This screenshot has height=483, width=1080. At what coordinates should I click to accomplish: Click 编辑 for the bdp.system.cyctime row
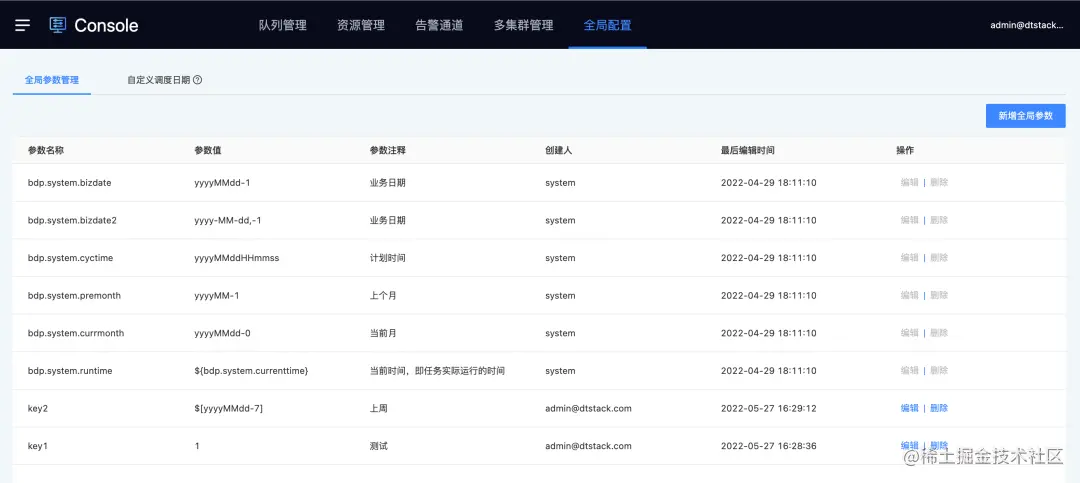pos(909,258)
